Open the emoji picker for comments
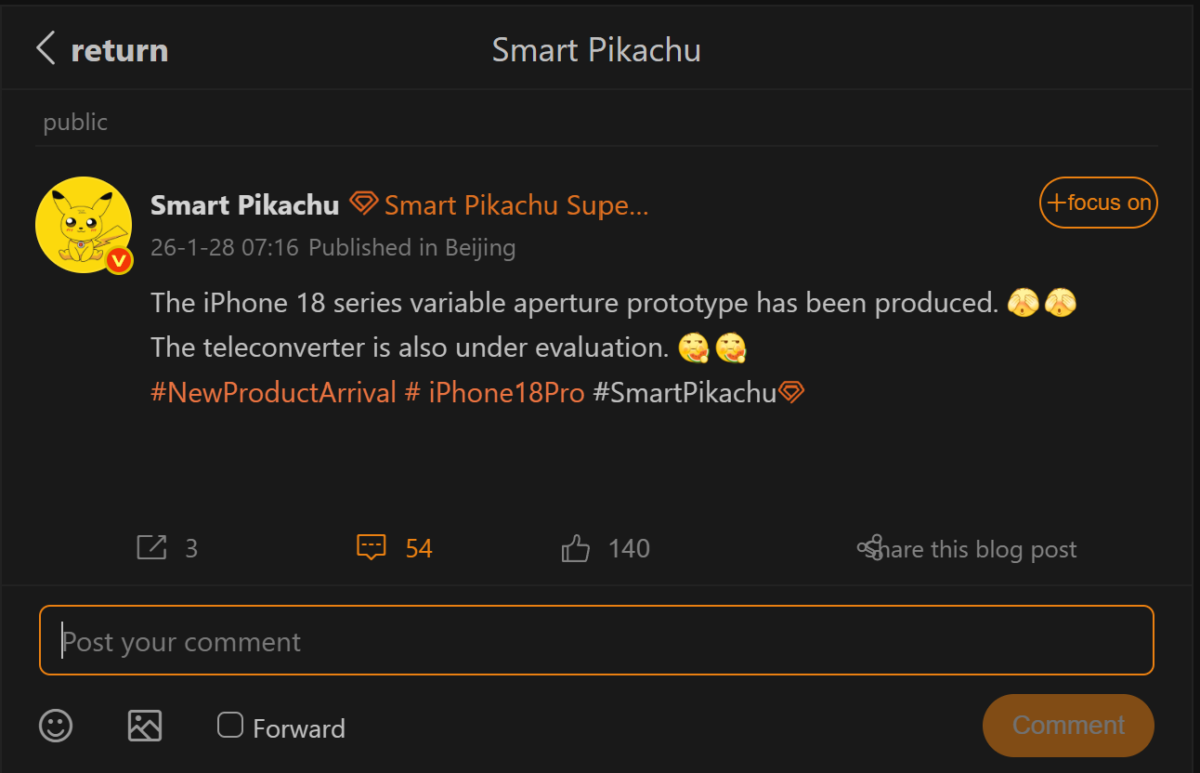This screenshot has width=1200, height=773. click(x=56, y=726)
